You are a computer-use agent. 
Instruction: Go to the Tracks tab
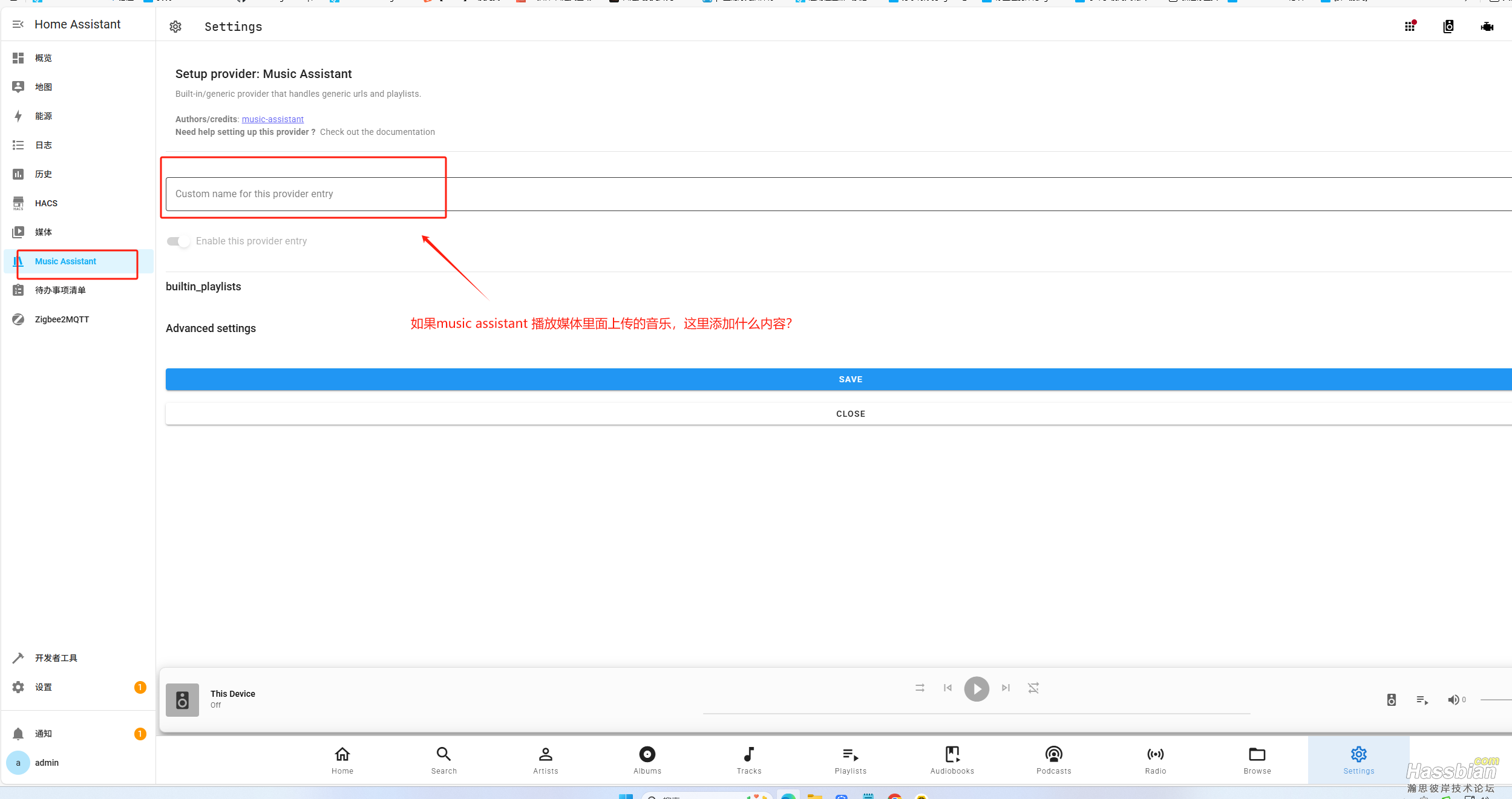[749, 760]
